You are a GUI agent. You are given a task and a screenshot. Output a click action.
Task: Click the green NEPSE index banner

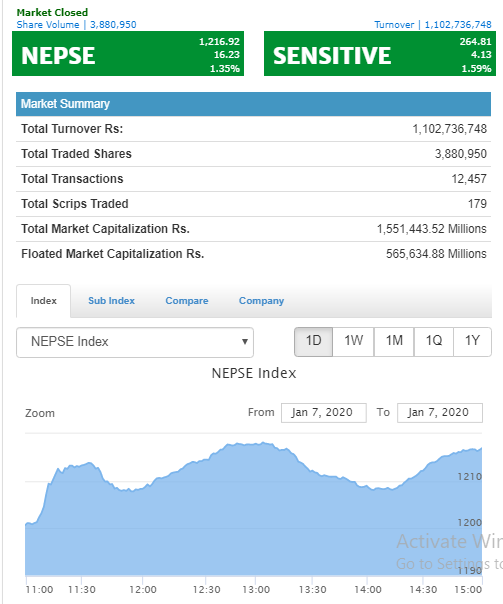[x=128, y=54]
